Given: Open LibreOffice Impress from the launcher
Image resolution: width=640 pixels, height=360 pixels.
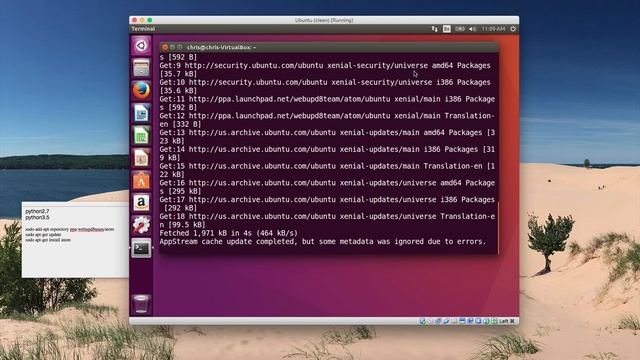Looking at the screenshot, I should [141, 158].
